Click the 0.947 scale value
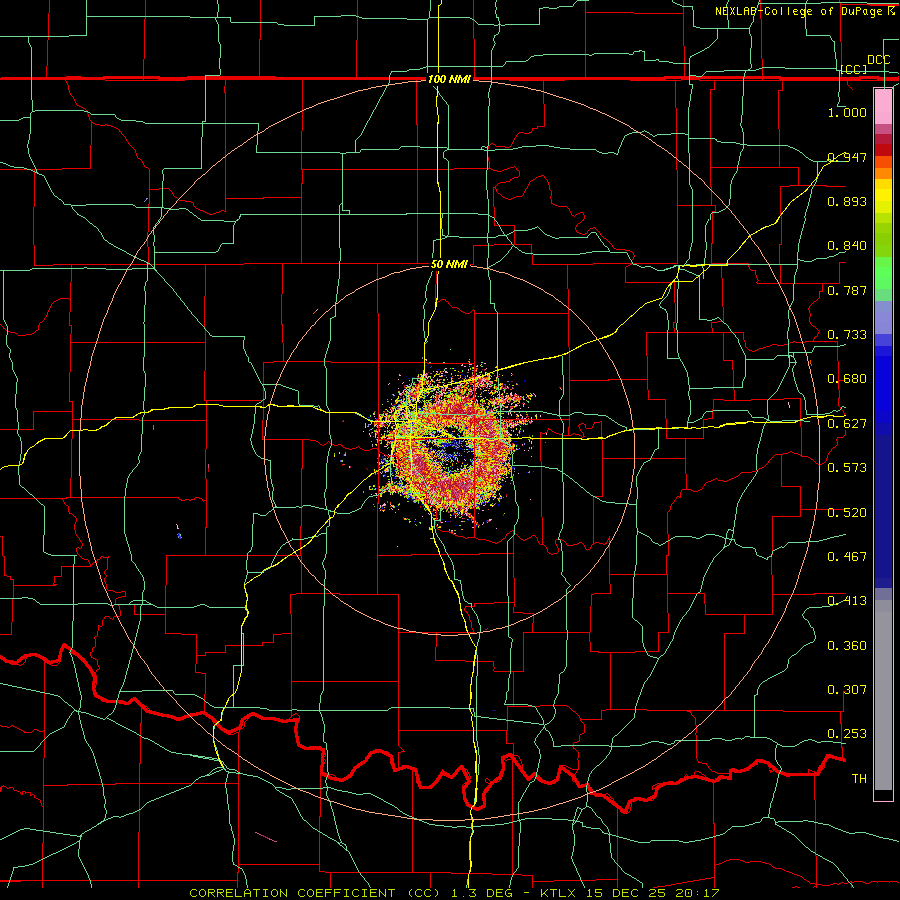Image resolution: width=900 pixels, height=900 pixels. (847, 157)
